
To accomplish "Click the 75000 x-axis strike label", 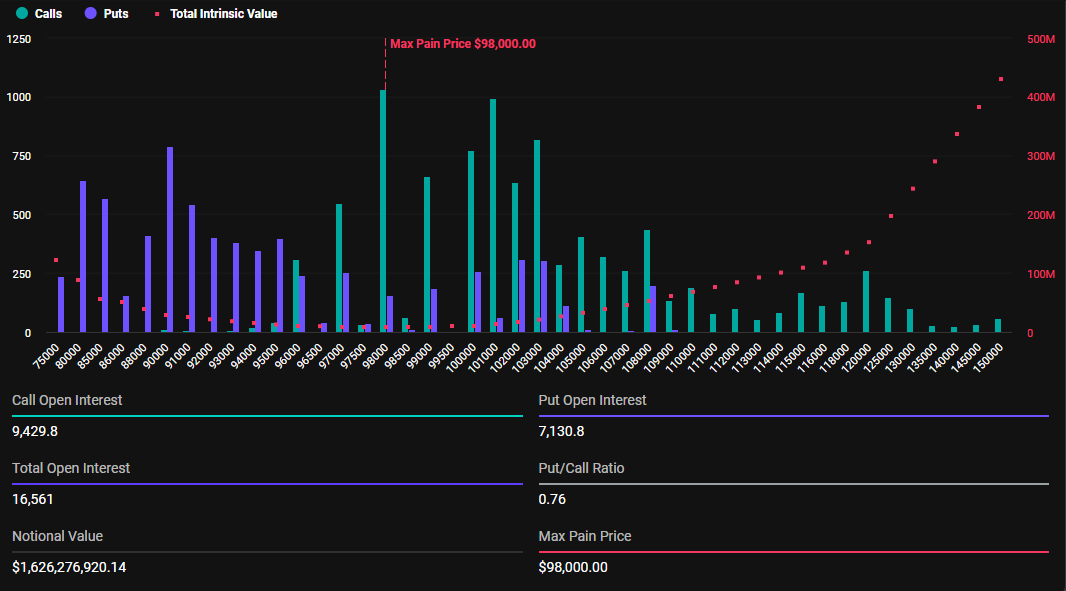I will click(47, 356).
